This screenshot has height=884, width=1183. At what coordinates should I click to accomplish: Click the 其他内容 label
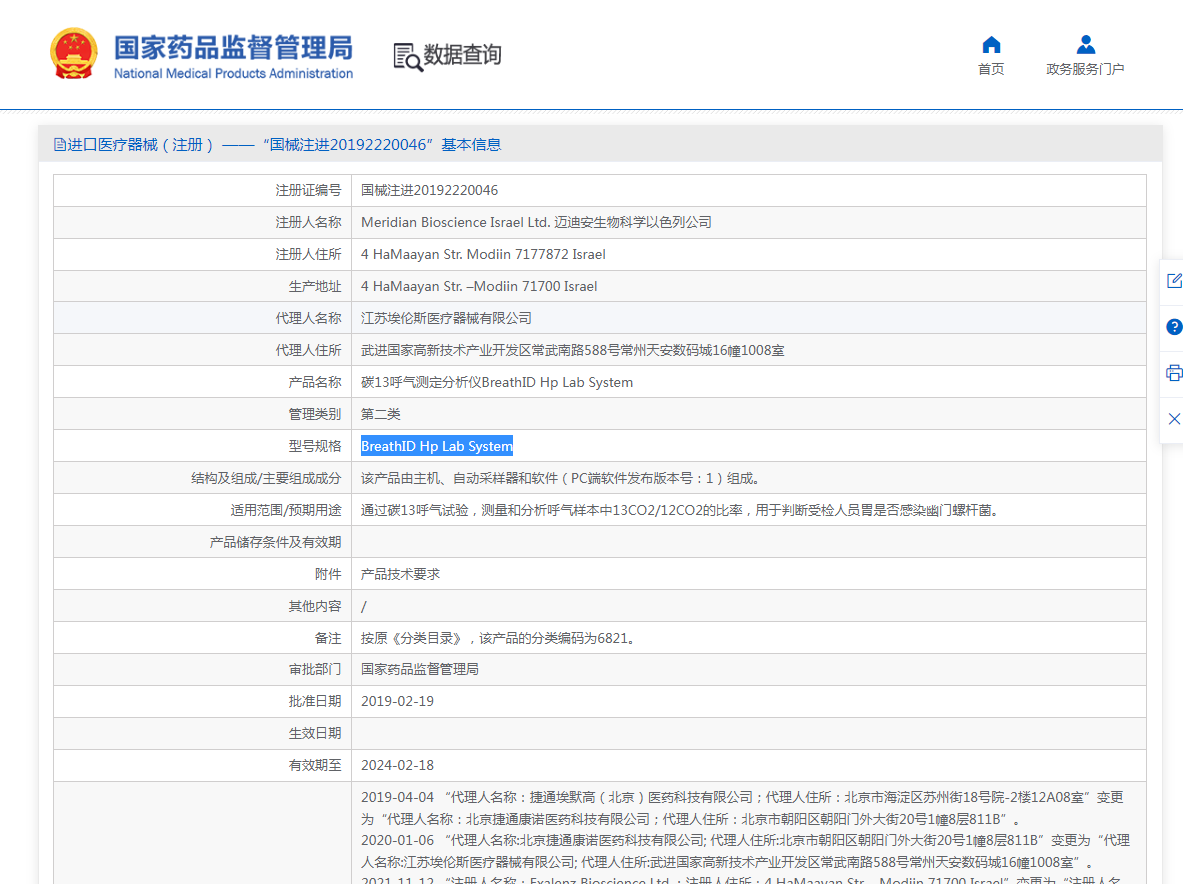315,606
